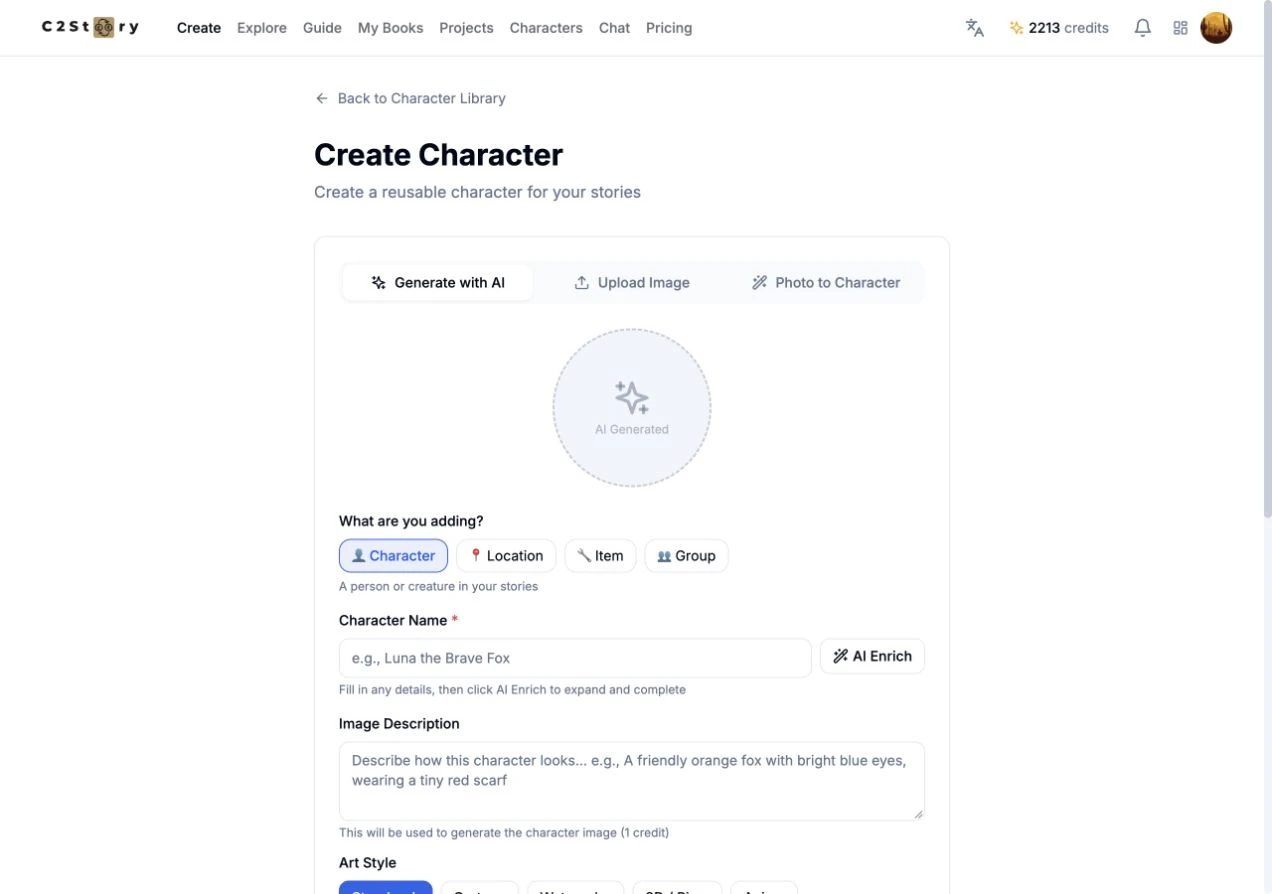Click the AI Enrich button
1272x894 pixels.
tap(872, 657)
